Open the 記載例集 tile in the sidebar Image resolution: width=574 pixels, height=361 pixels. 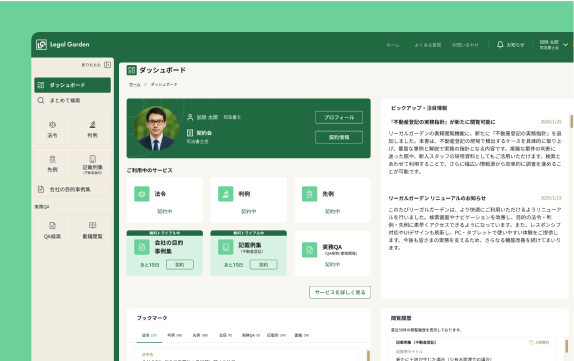coord(92,163)
